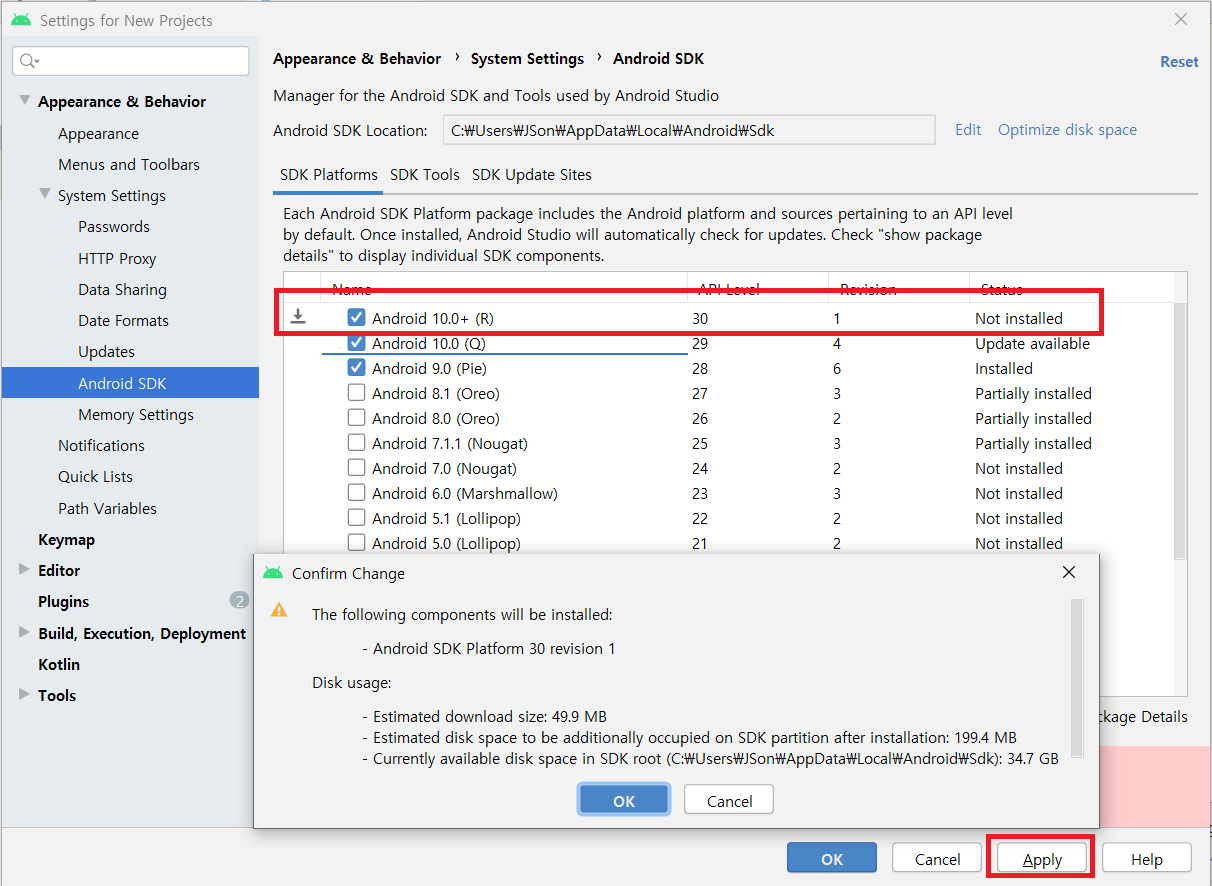Select Updates settings item
The image size is (1212, 886).
point(106,351)
